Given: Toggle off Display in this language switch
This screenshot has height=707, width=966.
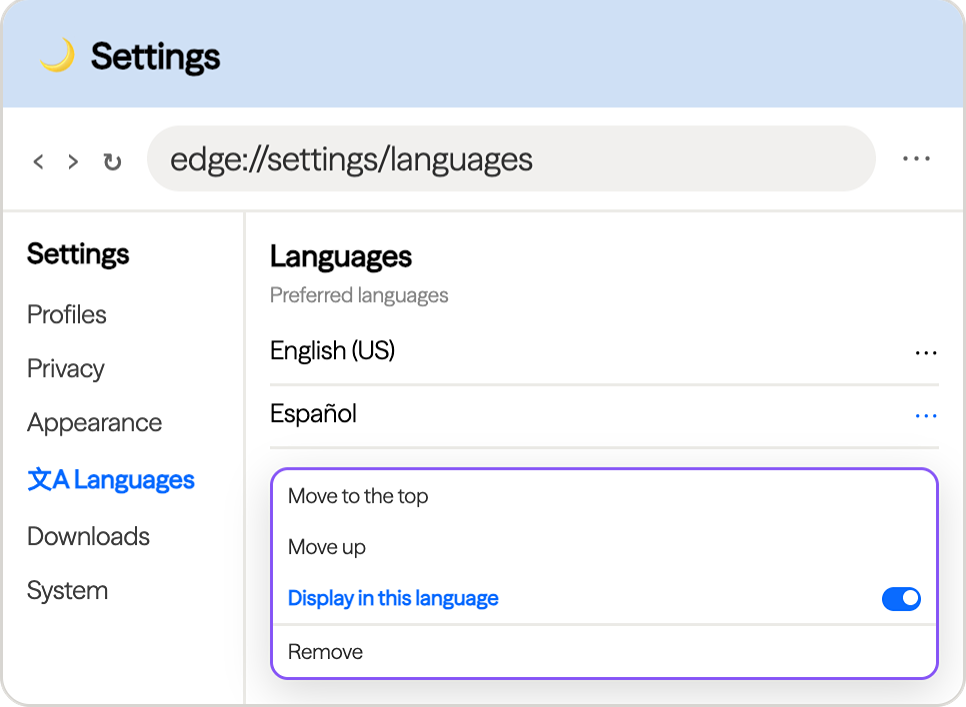Looking at the screenshot, I should 901,599.
